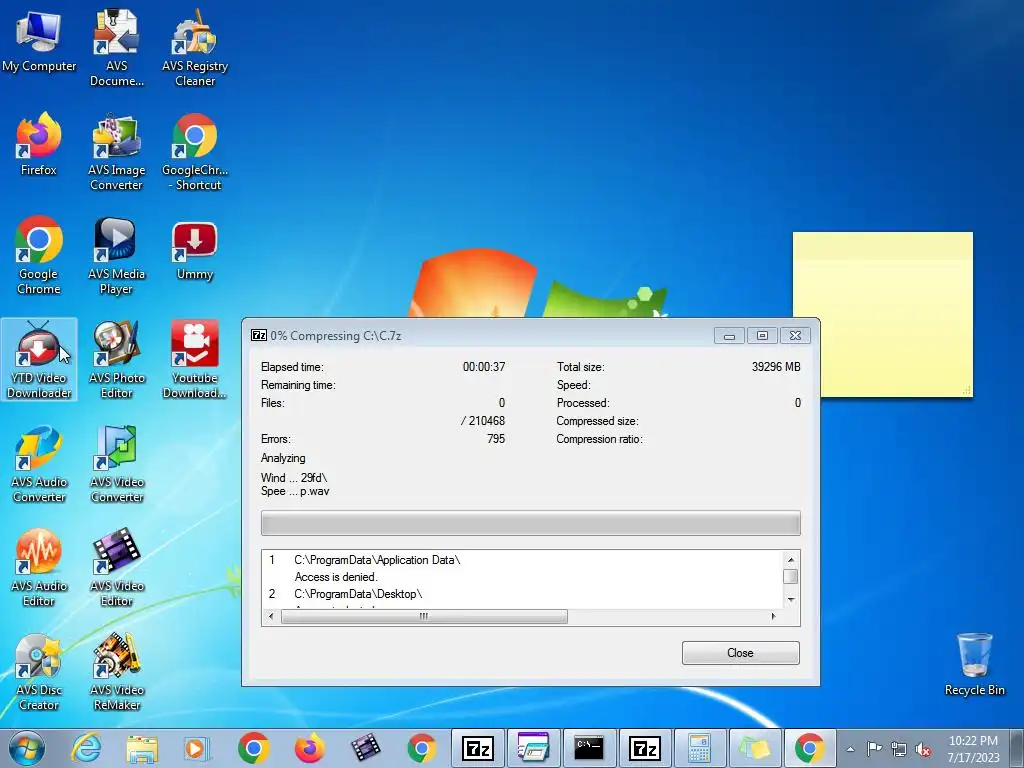Image resolution: width=1024 pixels, height=768 pixels.
Task: Select the Firefox desktop shortcut
Action: (x=39, y=145)
